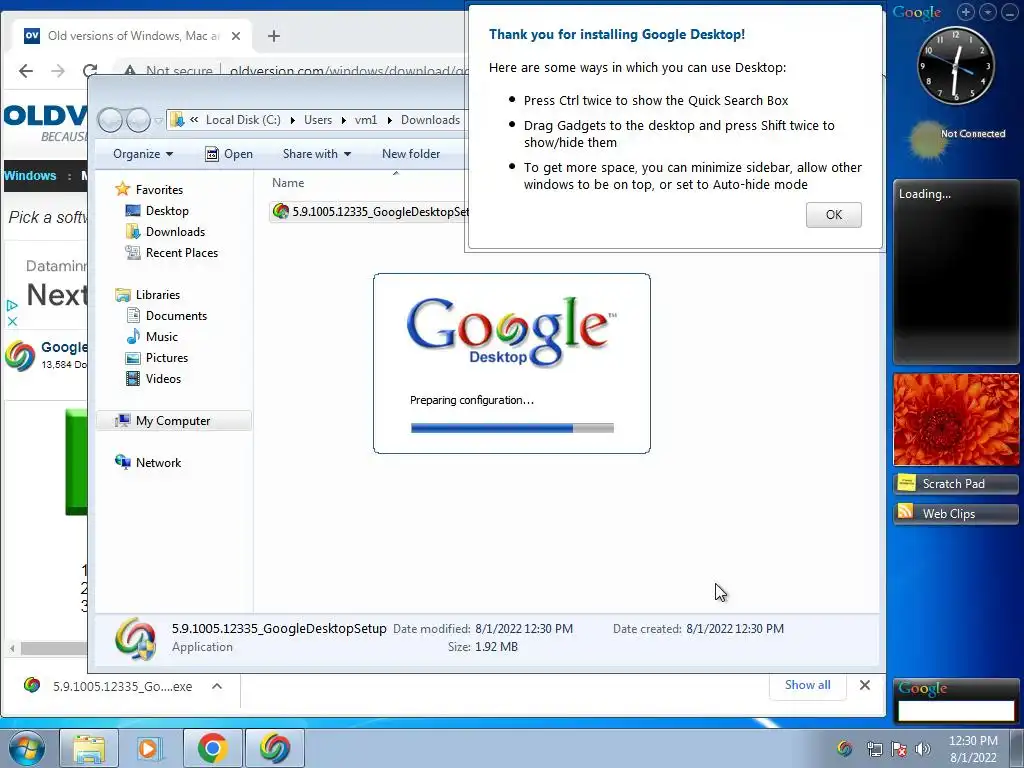Open the Windows Start menu orb

tap(26, 748)
